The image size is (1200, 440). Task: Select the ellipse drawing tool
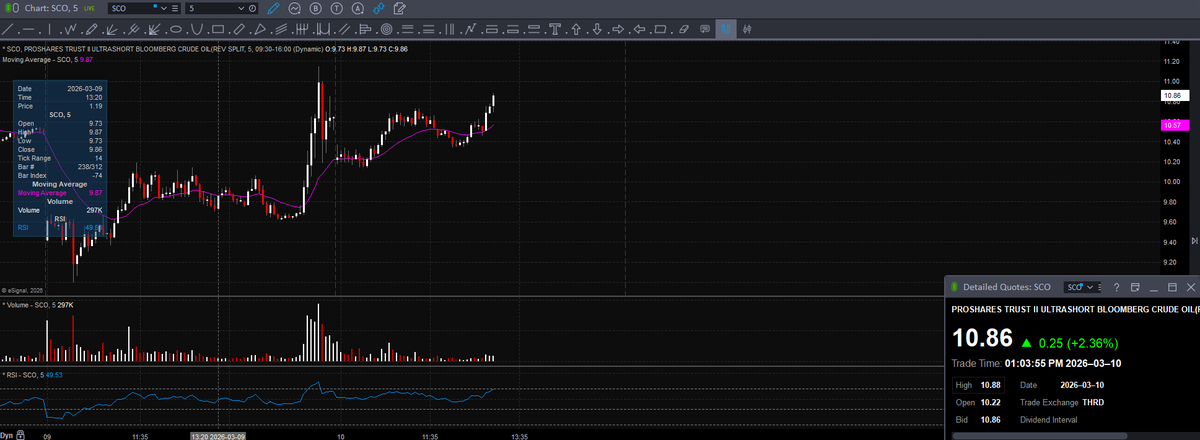(176, 29)
